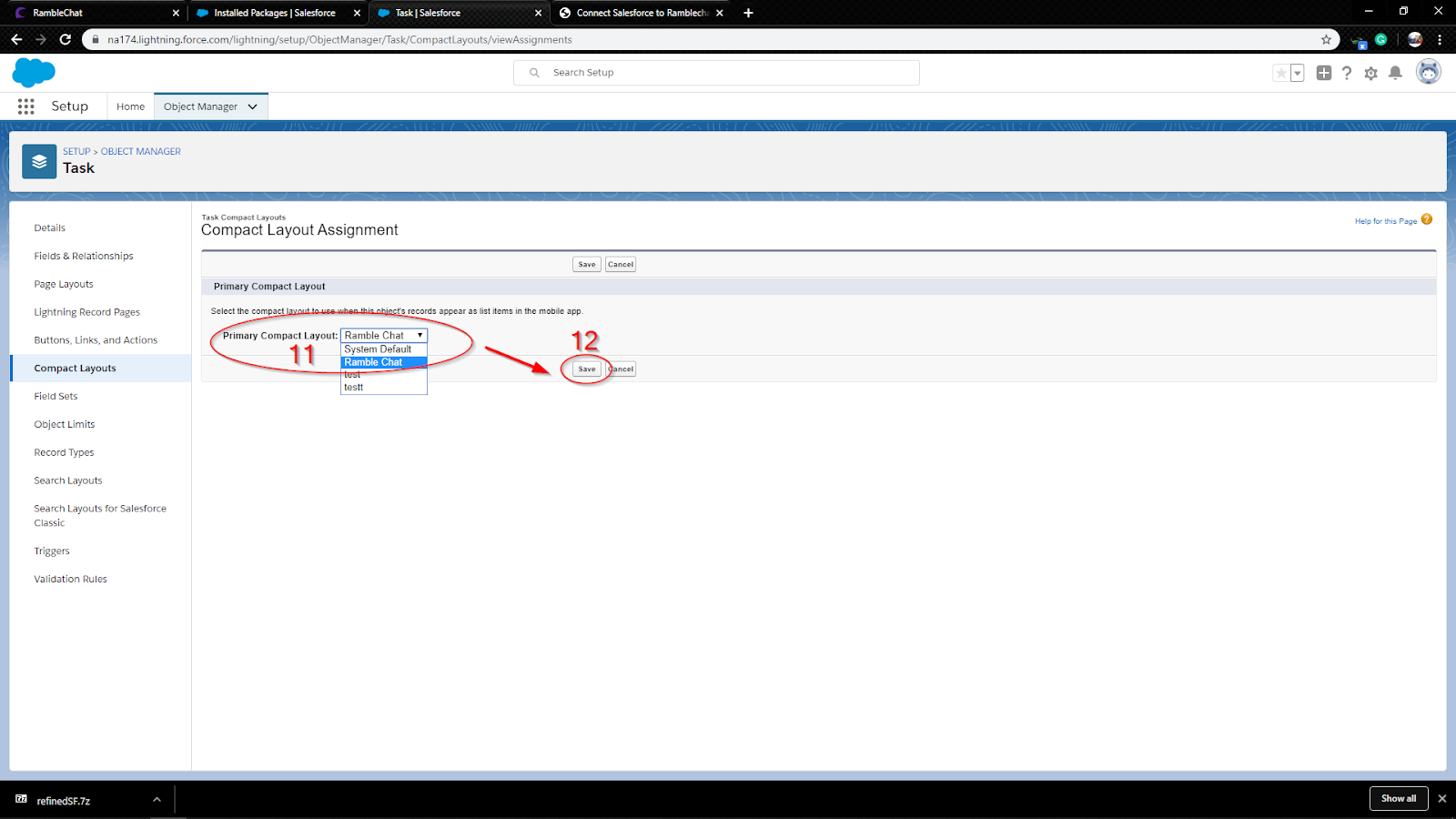Choose Ramble Chat from the layout list
Viewport: 1456px width, 819px height.
point(383,362)
